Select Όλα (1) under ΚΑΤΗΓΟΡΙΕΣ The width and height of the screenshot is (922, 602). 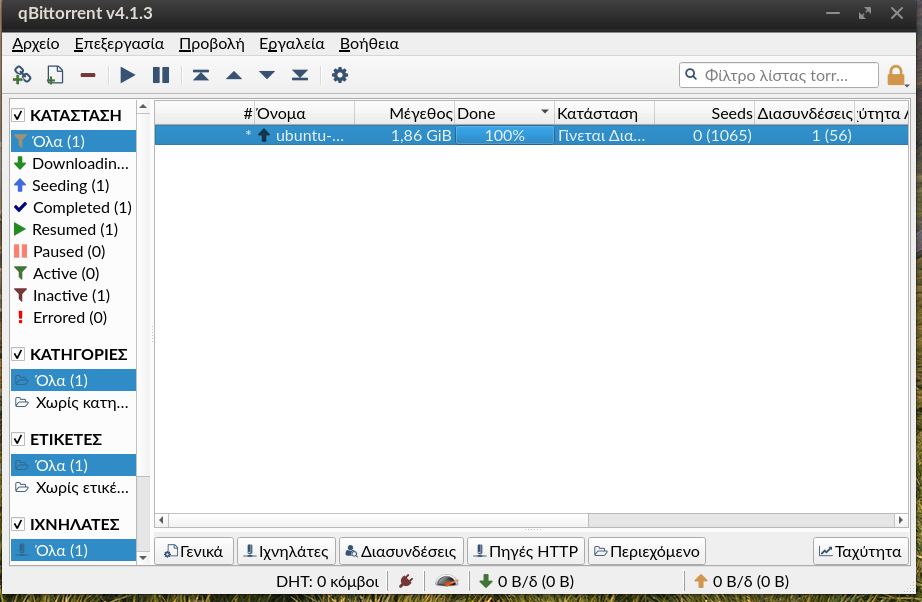pos(74,381)
